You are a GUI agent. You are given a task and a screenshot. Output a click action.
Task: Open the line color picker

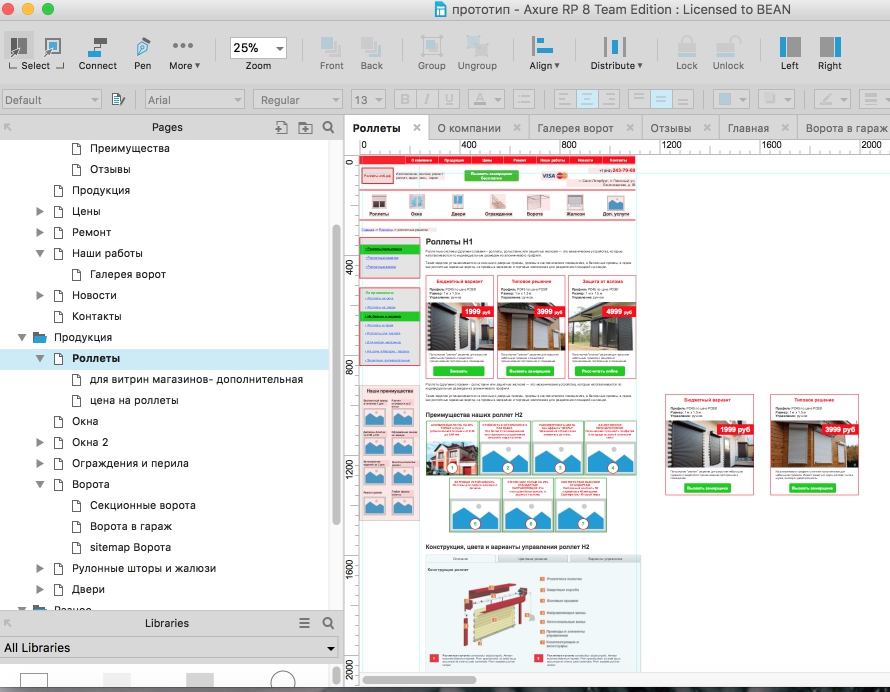coord(832,100)
